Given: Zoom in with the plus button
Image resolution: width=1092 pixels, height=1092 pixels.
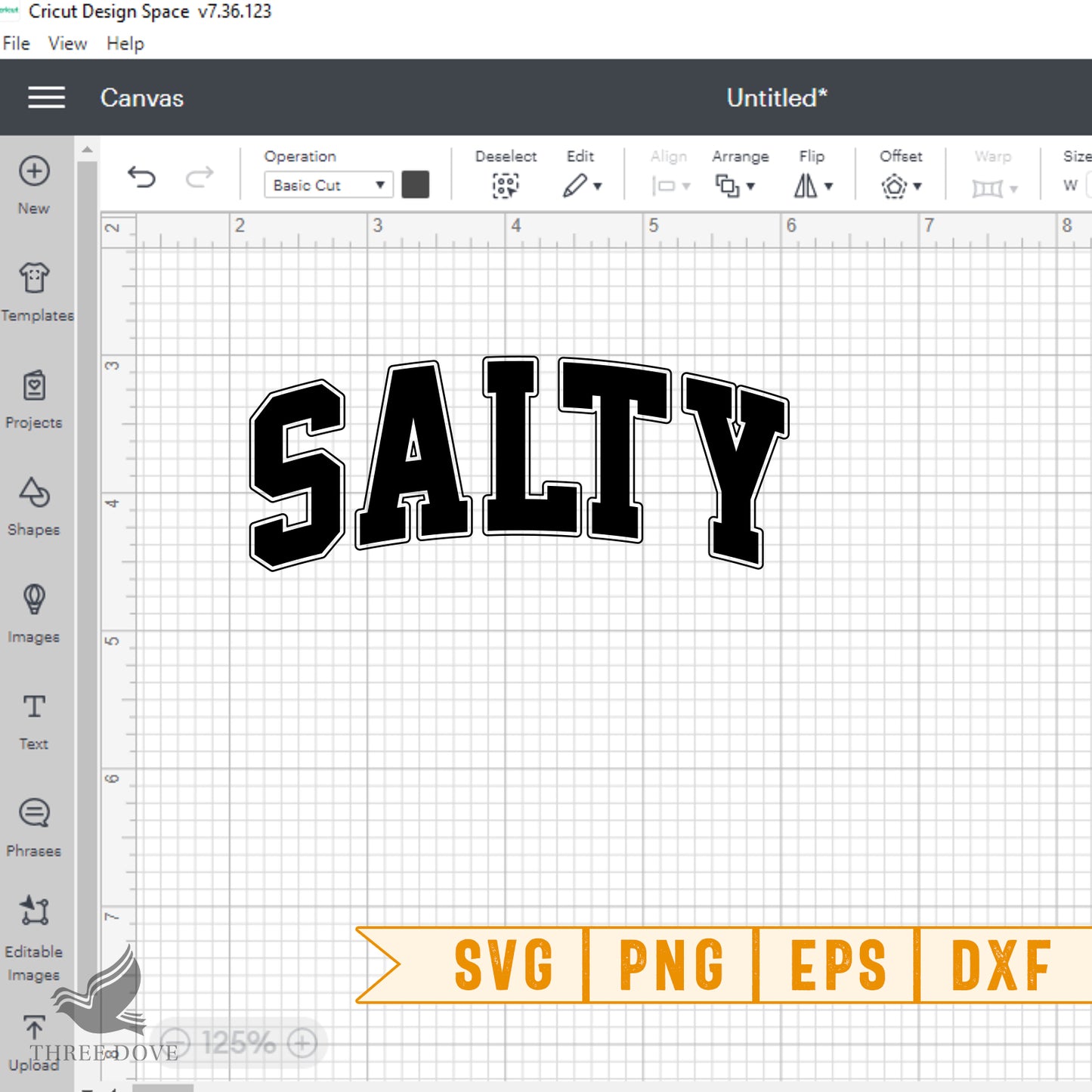Looking at the screenshot, I should (302, 1044).
